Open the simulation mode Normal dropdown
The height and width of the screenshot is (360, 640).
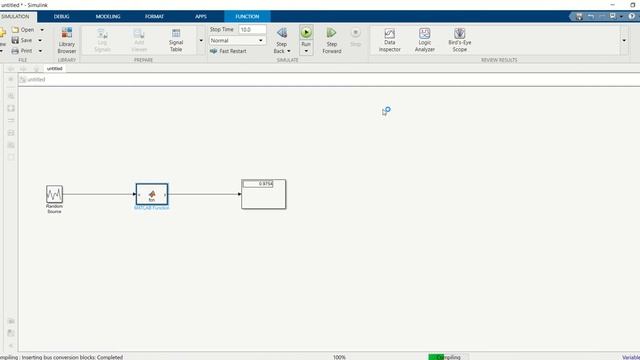pyautogui.click(x=238, y=40)
